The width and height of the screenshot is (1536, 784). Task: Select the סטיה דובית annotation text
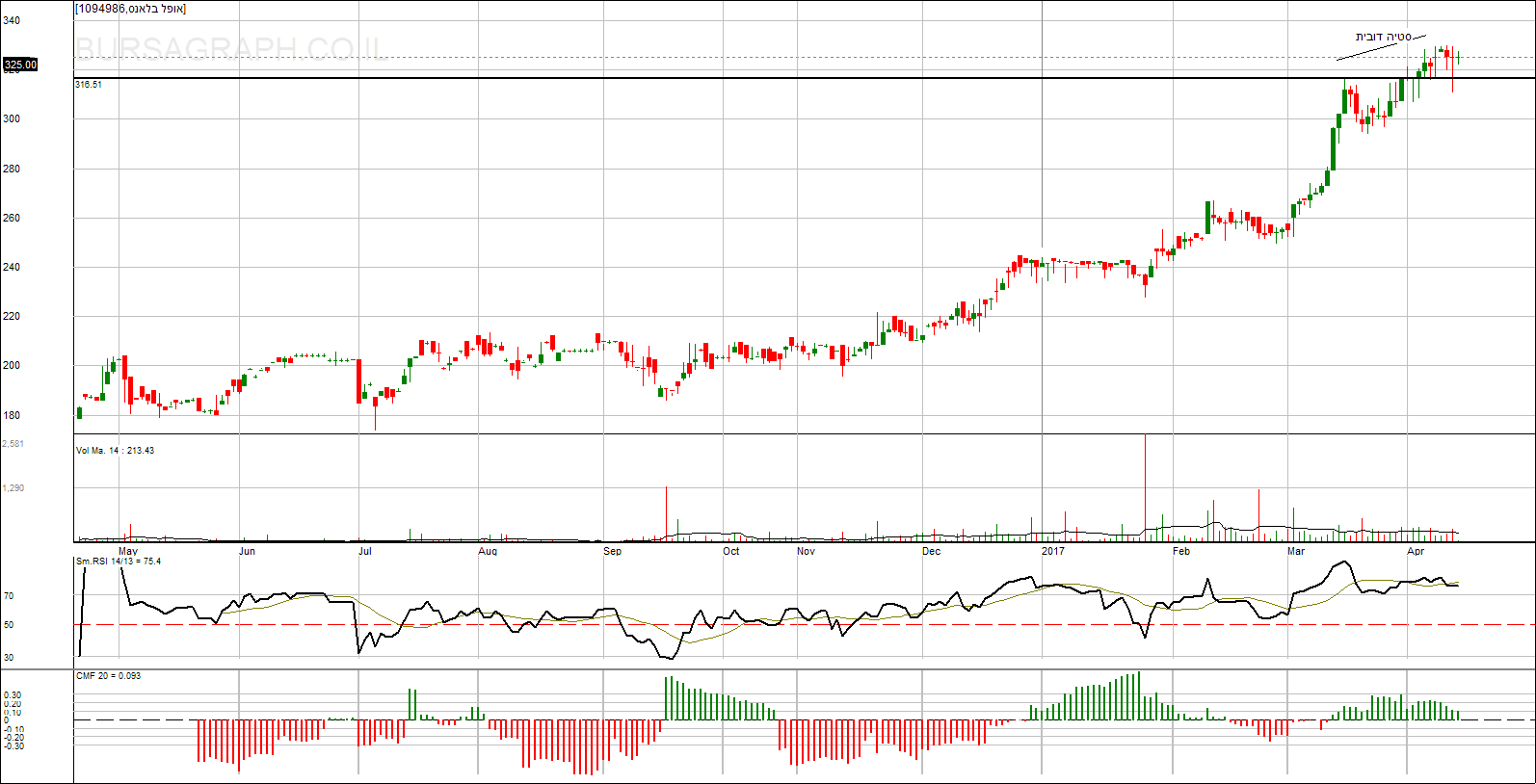(1383, 37)
